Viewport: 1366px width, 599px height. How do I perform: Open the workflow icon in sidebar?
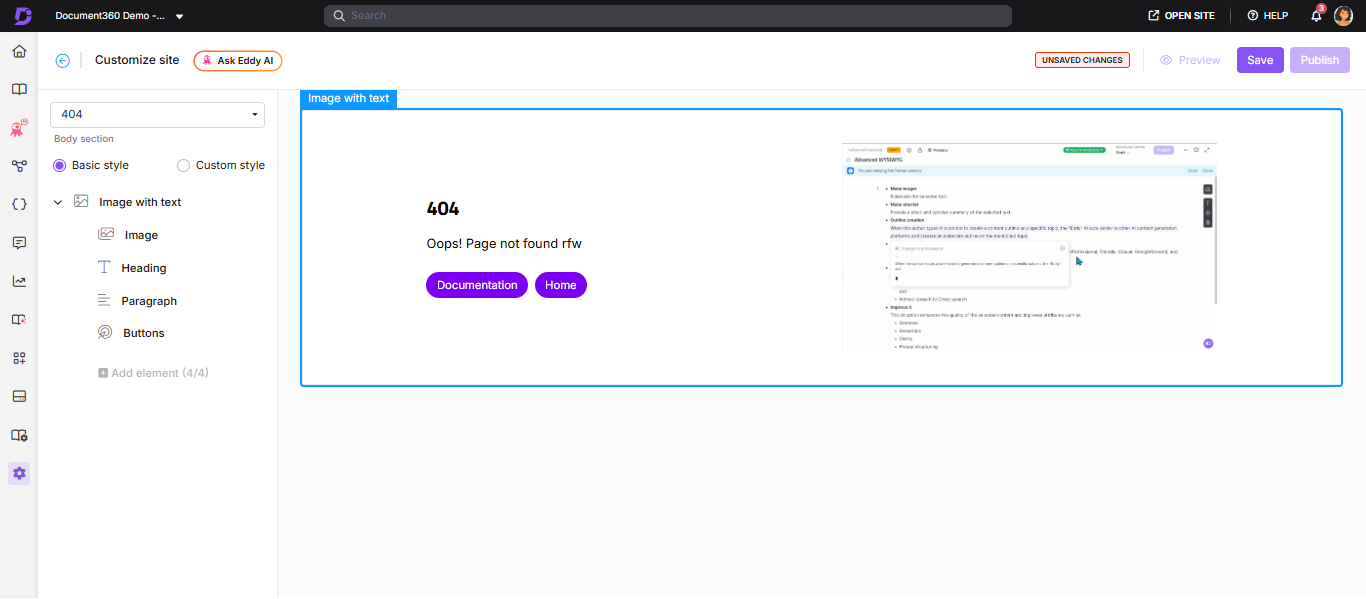[19, 166]
